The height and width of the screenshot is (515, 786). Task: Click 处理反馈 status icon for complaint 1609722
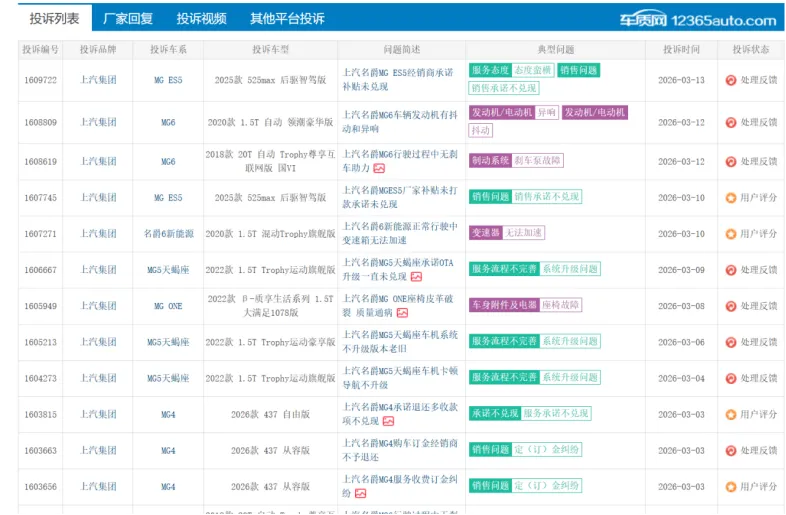point(731,80)
